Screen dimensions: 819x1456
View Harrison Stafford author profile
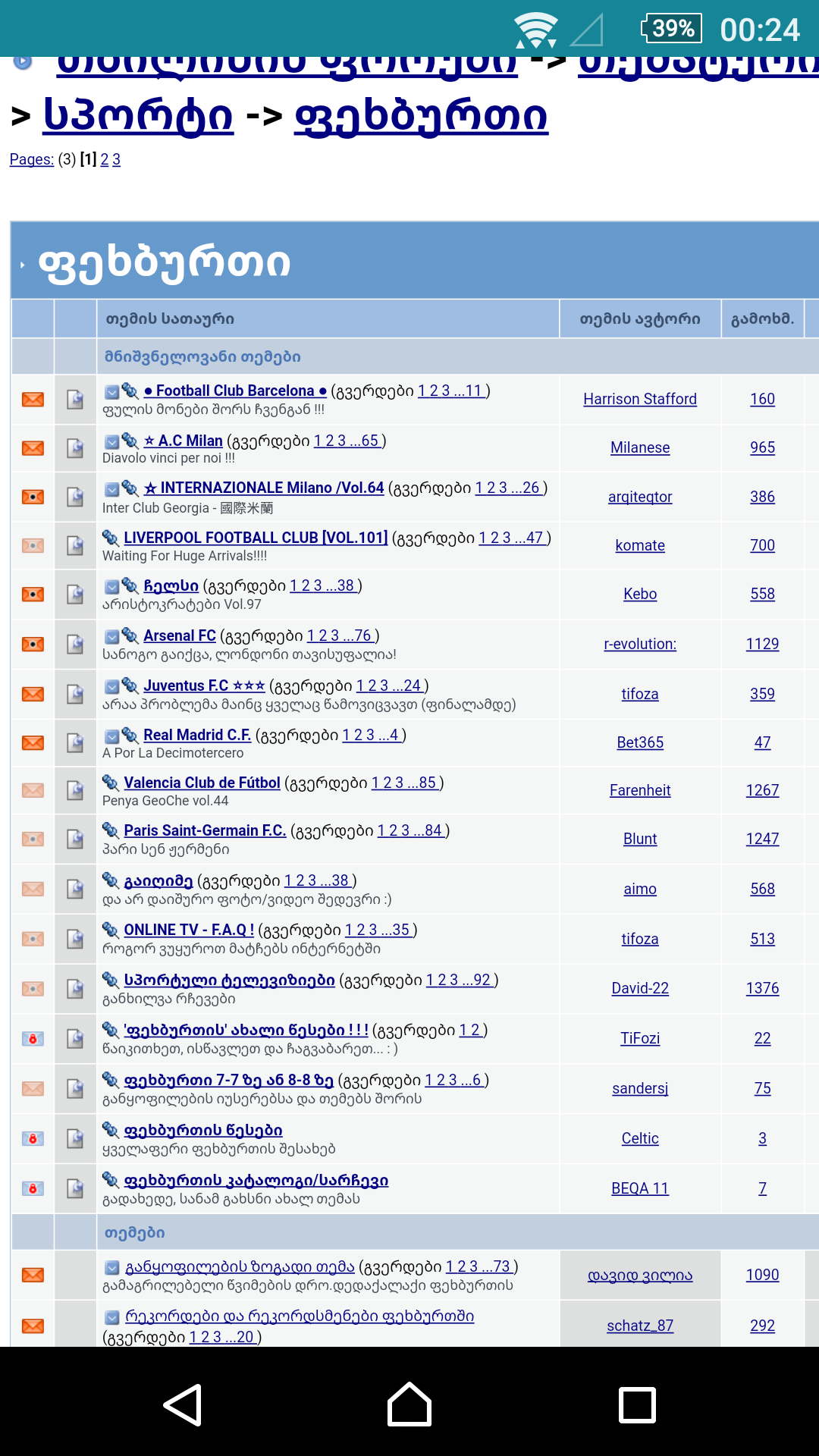640,399
